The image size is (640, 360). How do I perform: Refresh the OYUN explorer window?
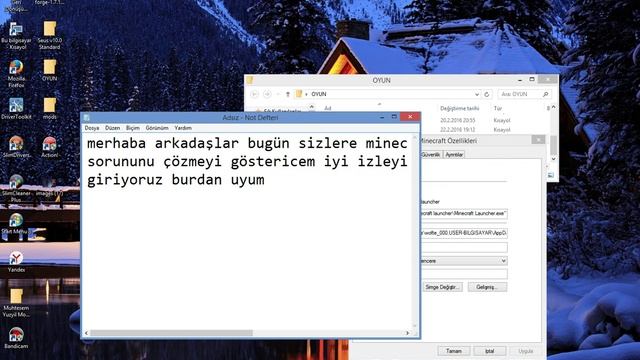point(487,94)
